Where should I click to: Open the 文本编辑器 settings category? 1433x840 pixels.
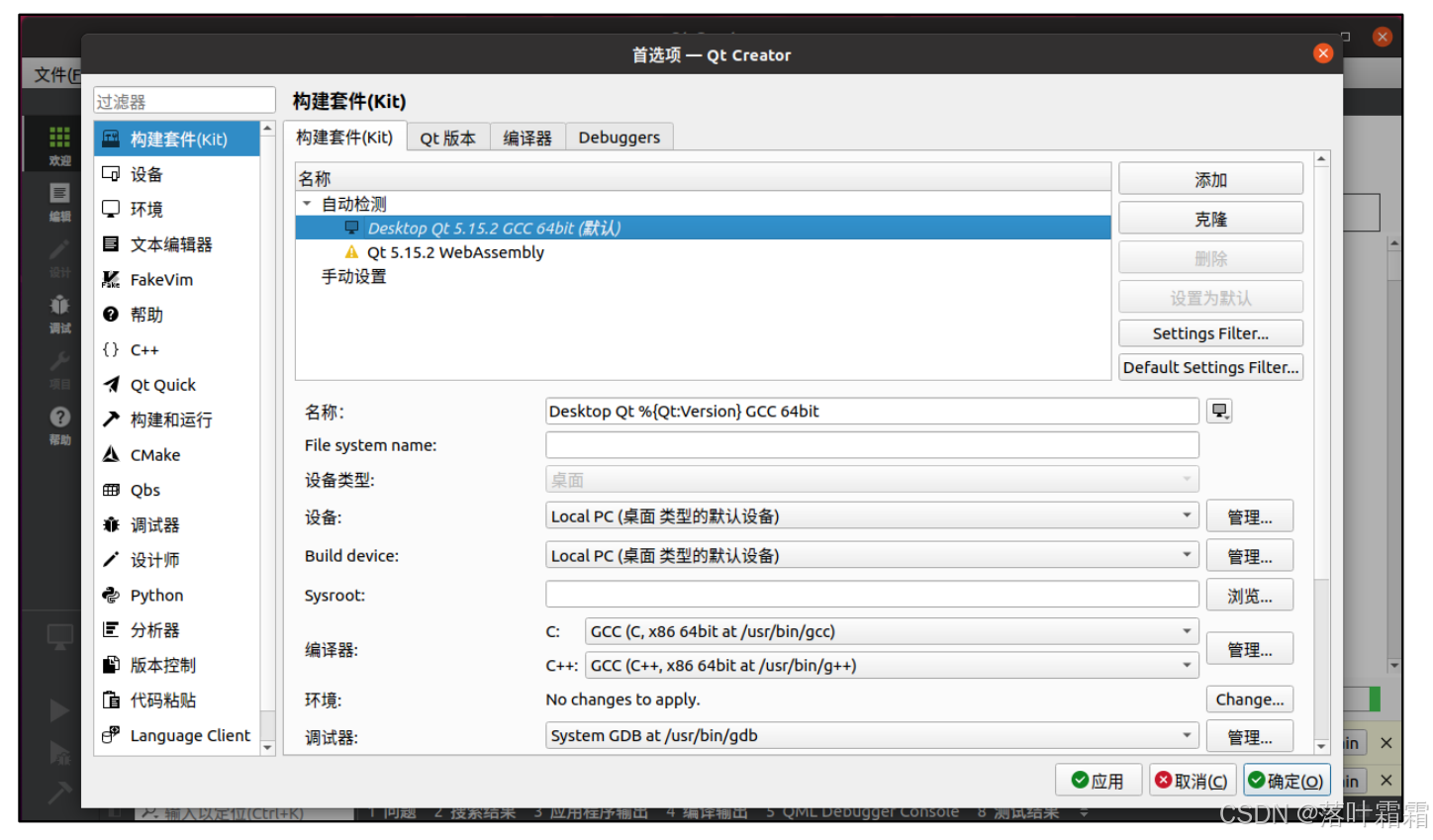pos(177,244)
